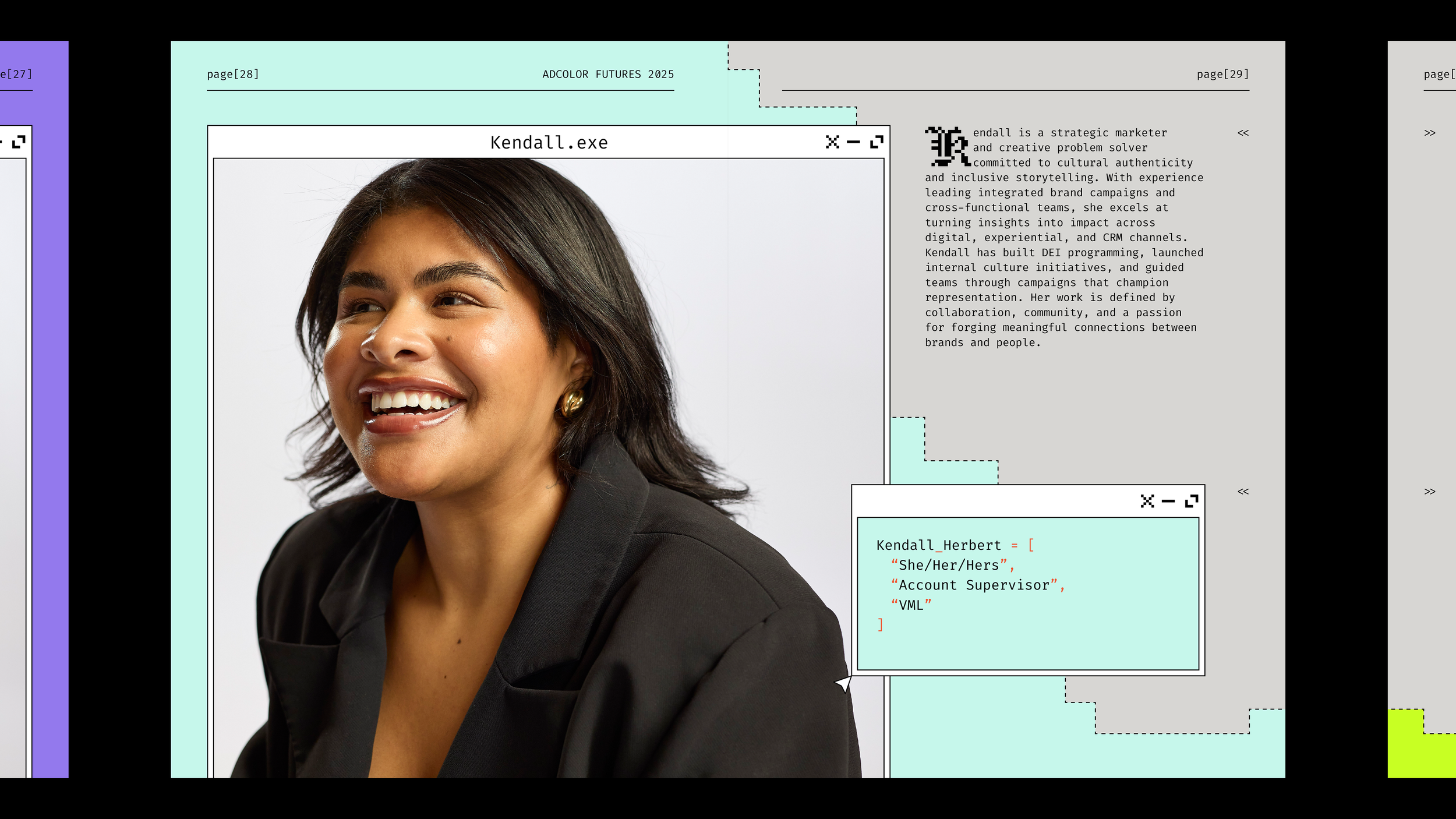The height and width of the screenshot is (819, 1456).
Task: Maximize the Kendall_Herbert code window
Action: tap(1192, 501)
